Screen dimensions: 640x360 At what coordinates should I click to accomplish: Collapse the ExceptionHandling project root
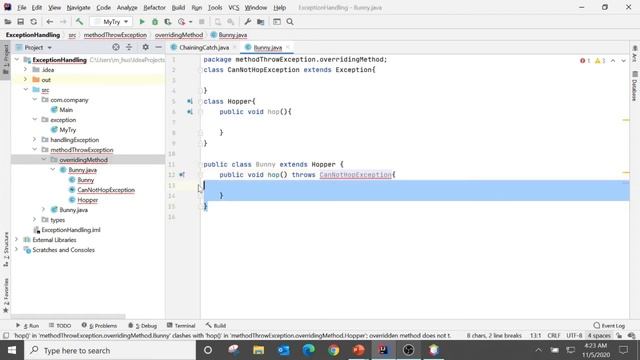pyautogui.click(x=17, y=60)
